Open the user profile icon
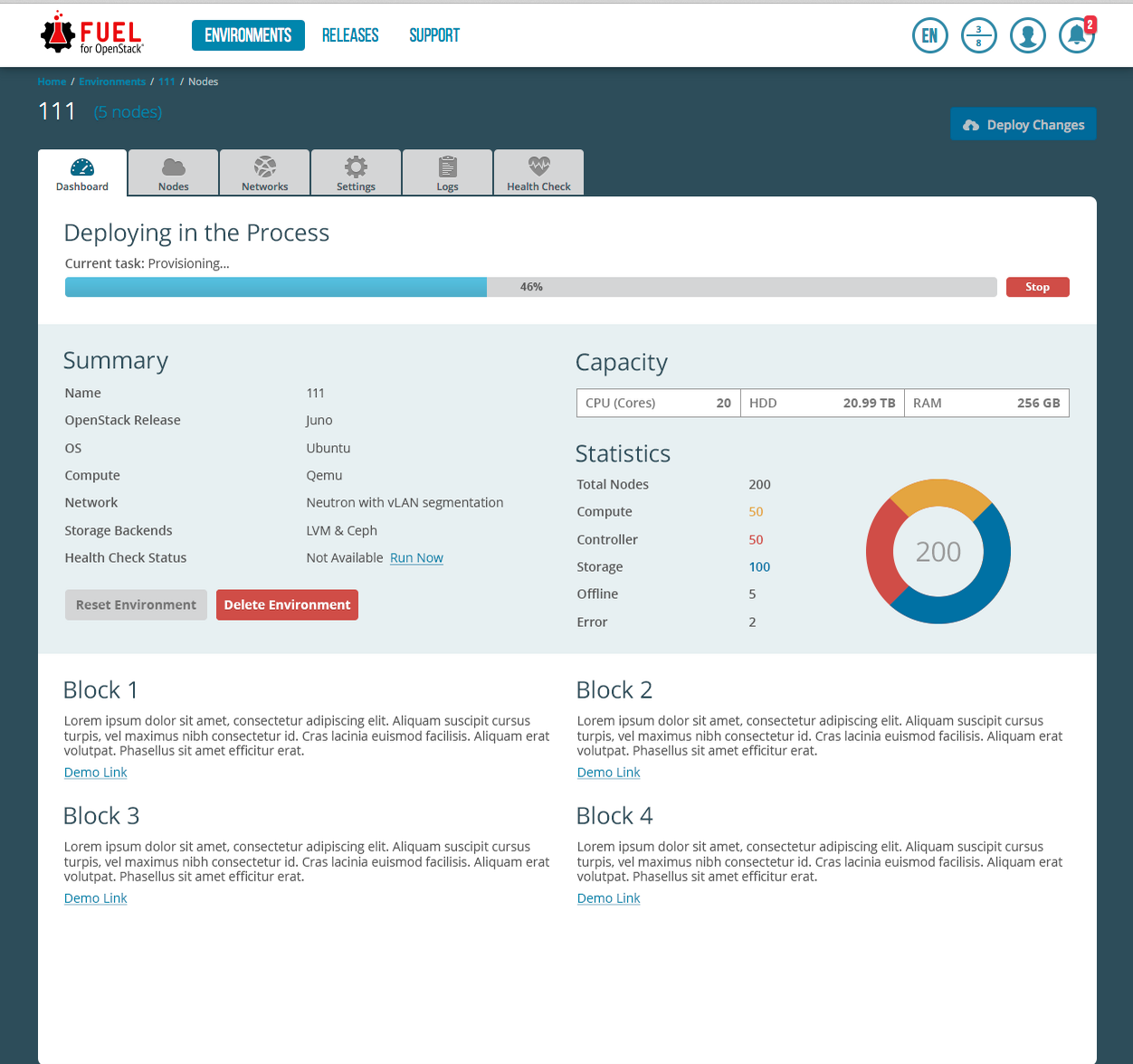 (1027, 36)
